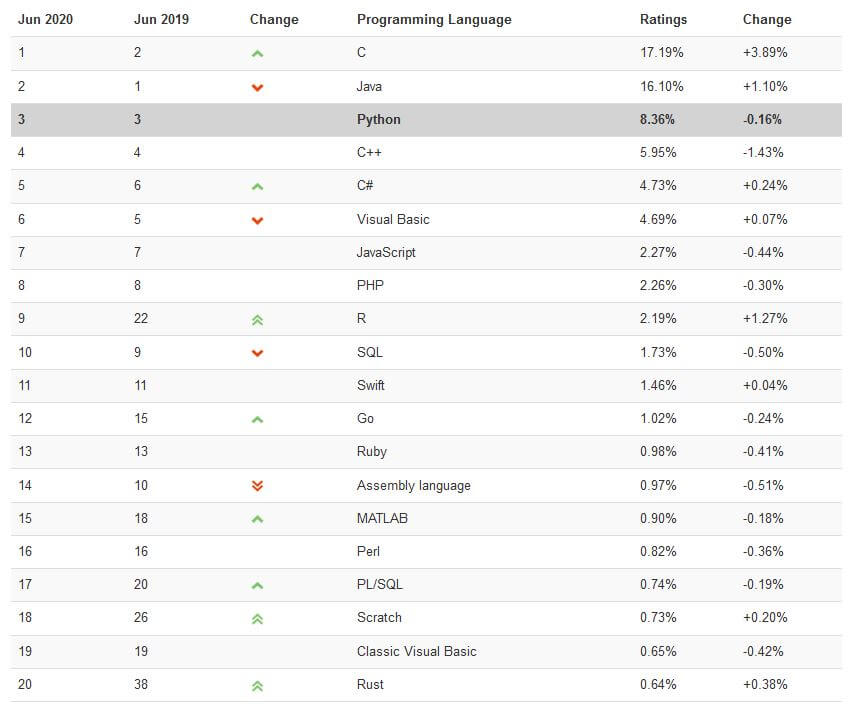Click the Programming Language column header
Image resolution: width=854 pixels, height=709 pixels.
434,20
